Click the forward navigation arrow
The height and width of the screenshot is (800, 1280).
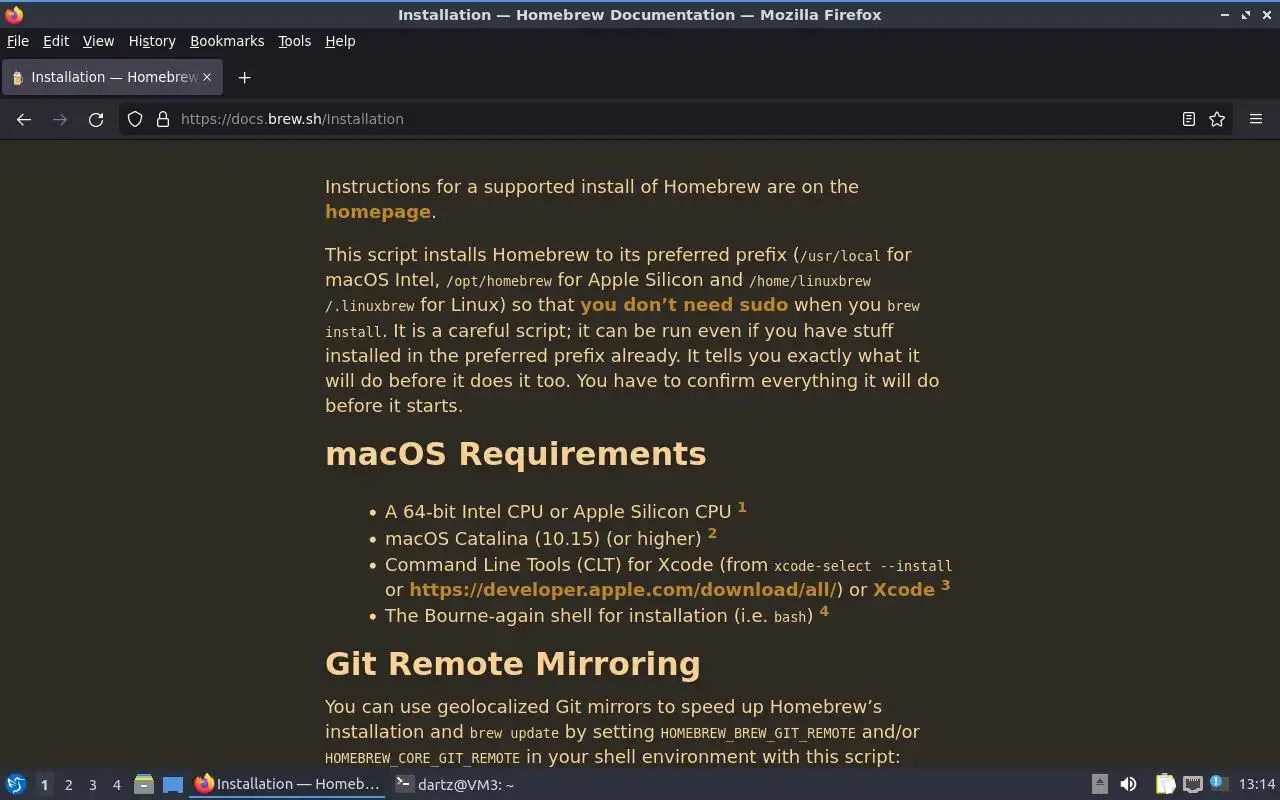(x=60, y=119)
